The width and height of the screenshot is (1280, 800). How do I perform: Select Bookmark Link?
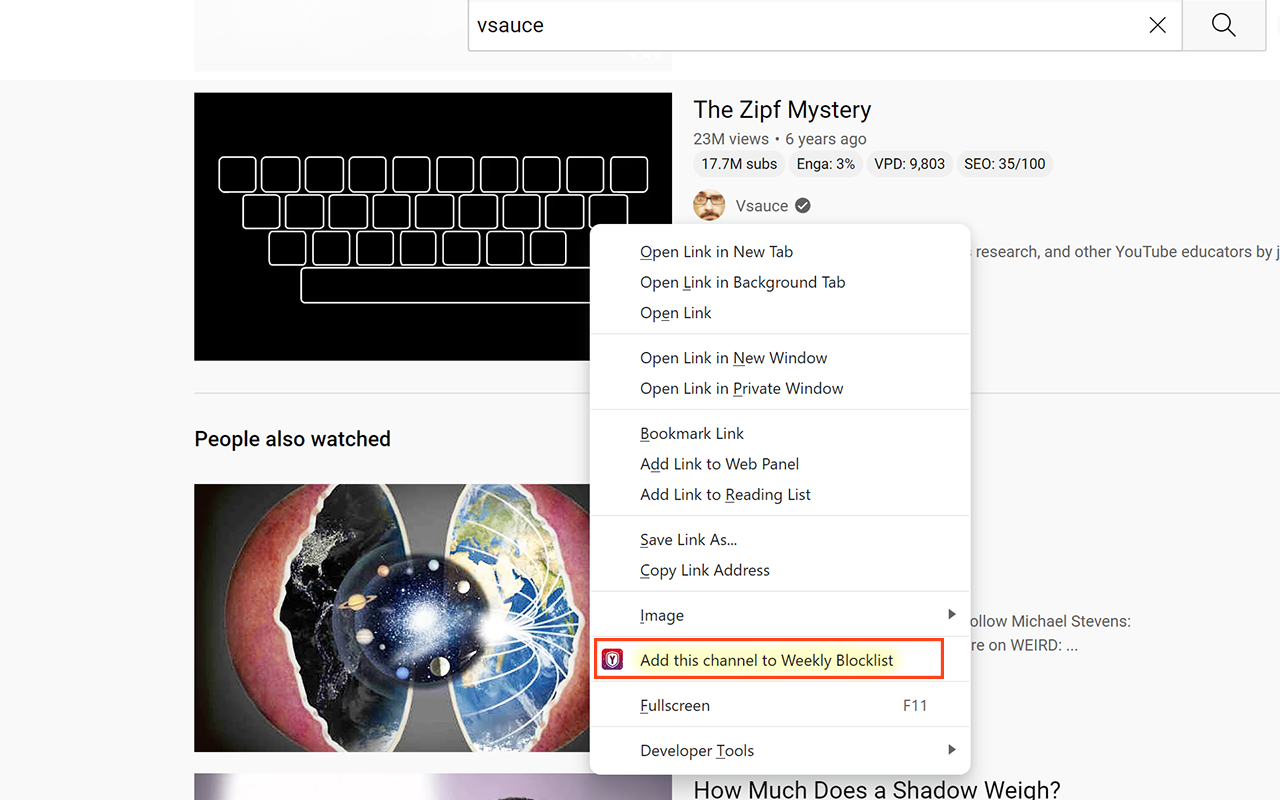tap(780, 433)
